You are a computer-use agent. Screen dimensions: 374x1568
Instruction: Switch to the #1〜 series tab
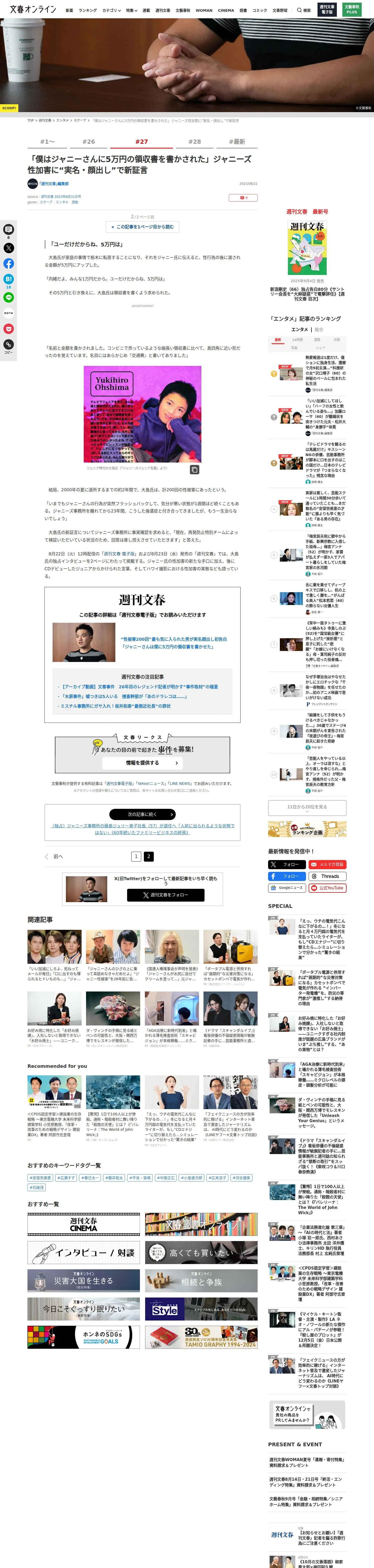[48, 142]
